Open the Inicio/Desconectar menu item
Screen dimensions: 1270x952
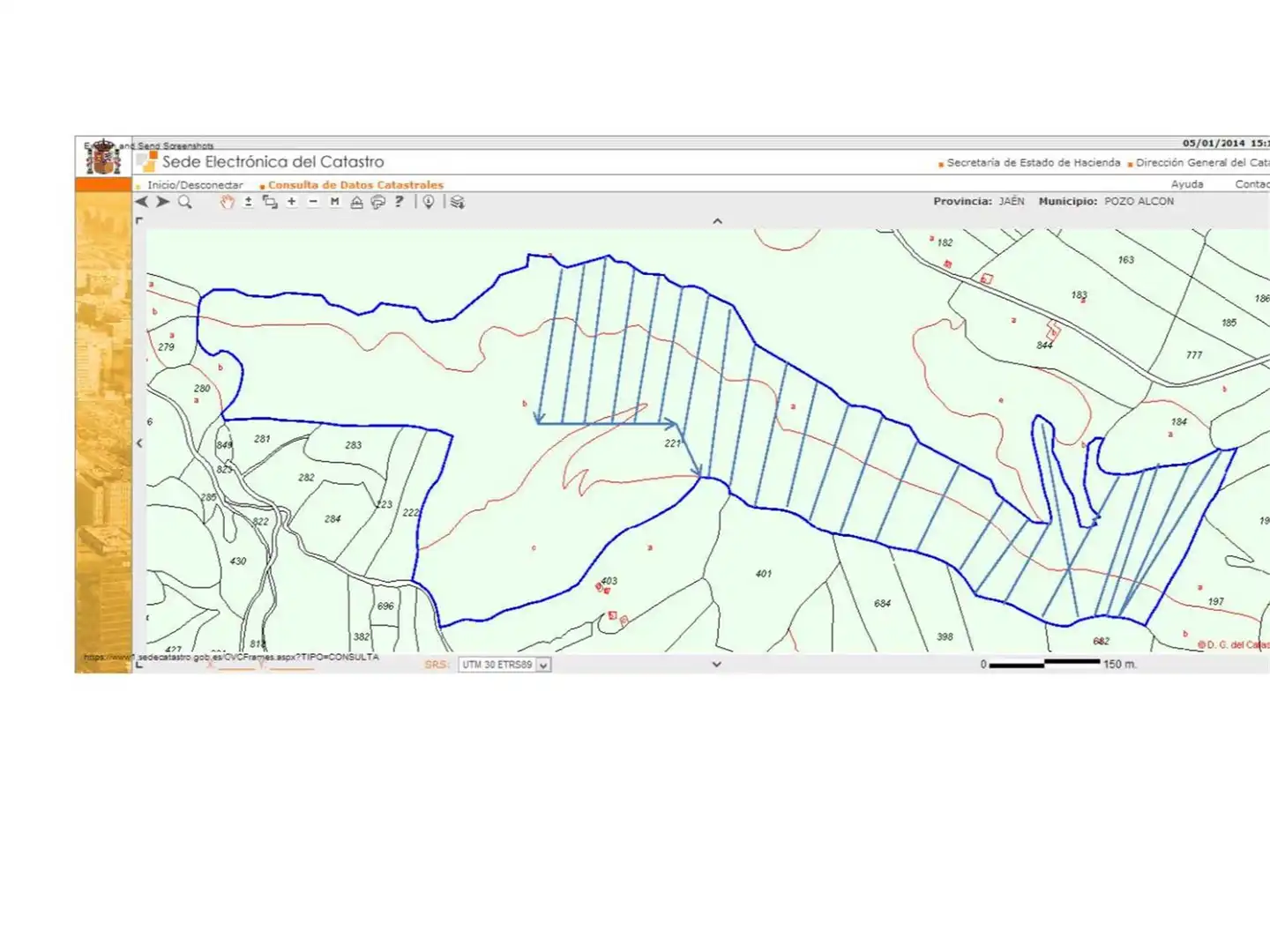tap(195, 185)
